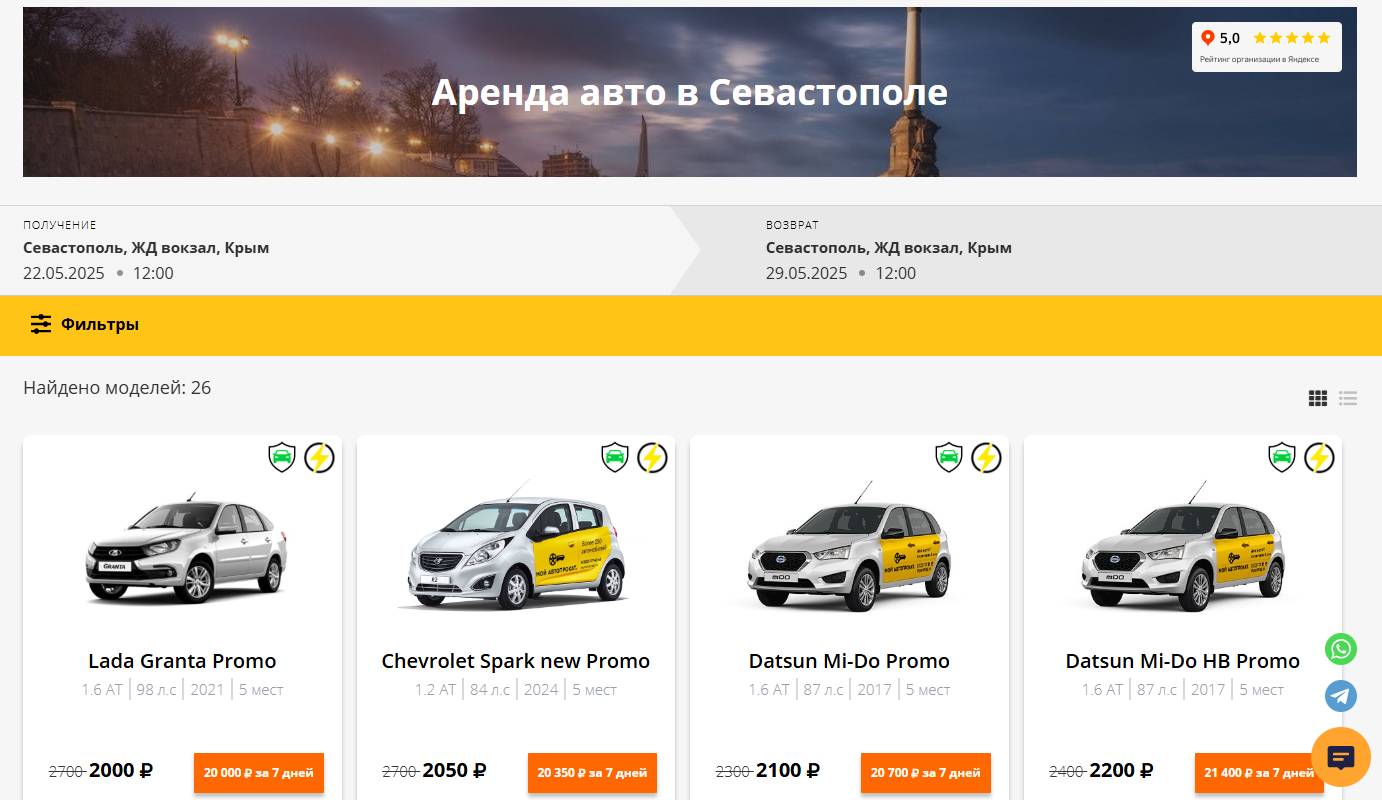Change return location Севастополь, ЖД вокзал

(x=889, y=248)
